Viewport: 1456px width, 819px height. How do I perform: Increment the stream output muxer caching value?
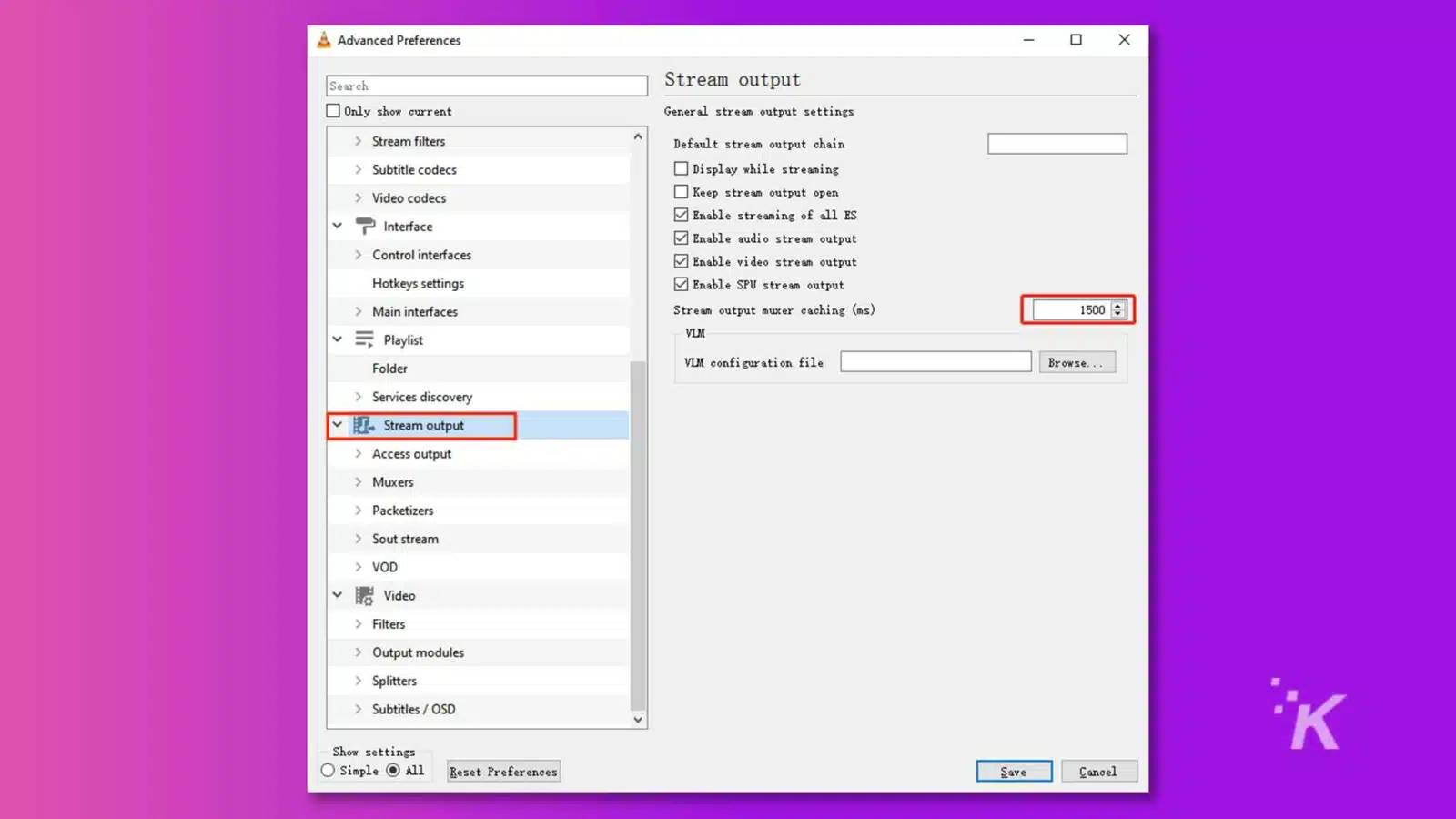tap(1117, 306)
